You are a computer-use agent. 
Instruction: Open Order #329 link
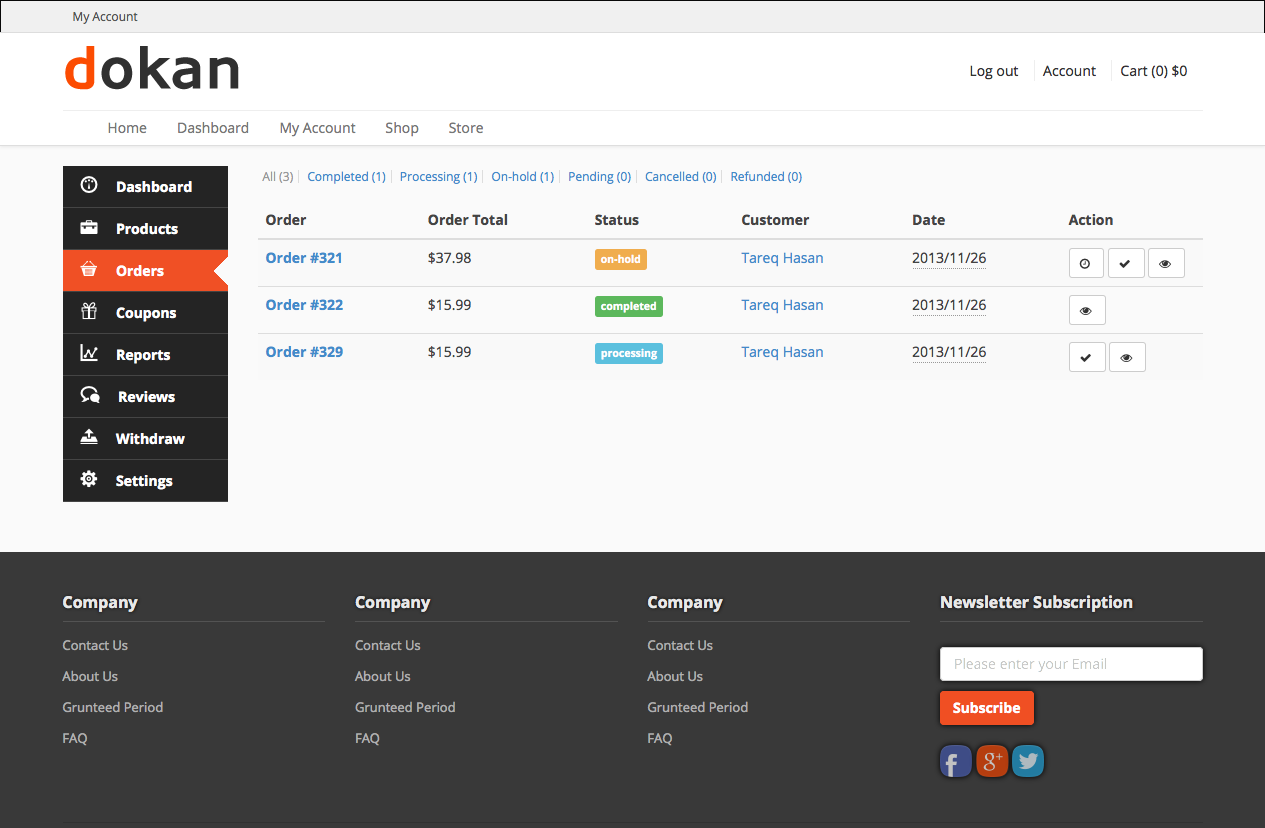tap(304, 352)
